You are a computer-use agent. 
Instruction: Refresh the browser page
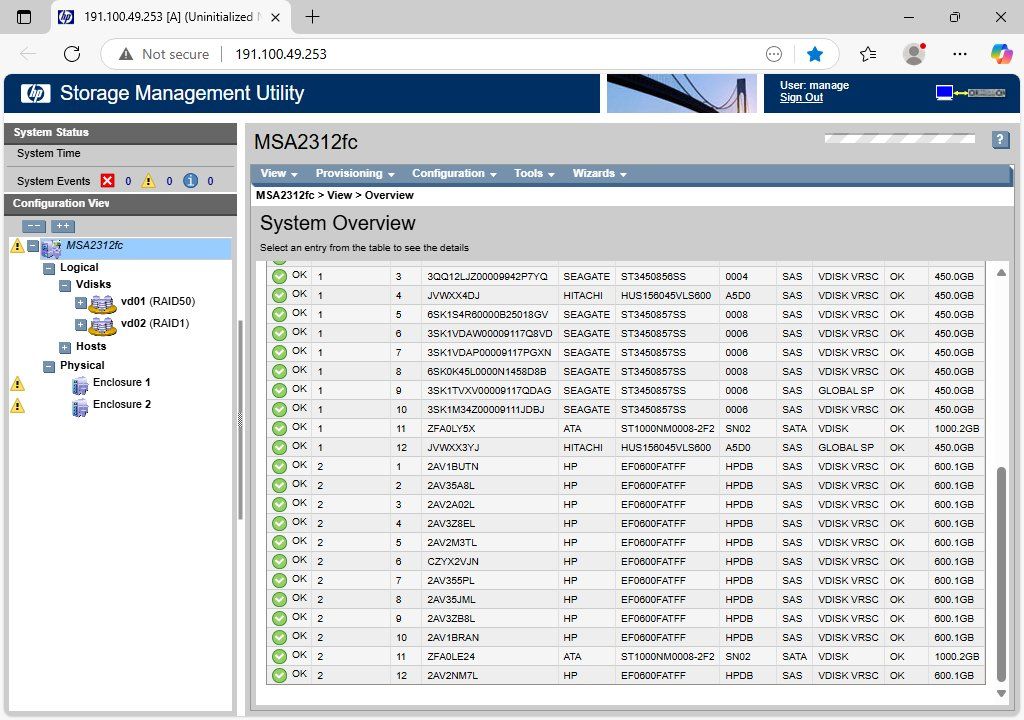[x=72, y=54]
